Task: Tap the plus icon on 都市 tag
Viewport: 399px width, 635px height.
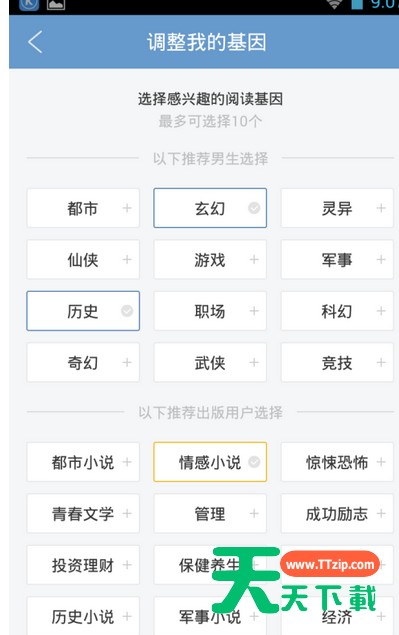Action: tap(127, 208)
